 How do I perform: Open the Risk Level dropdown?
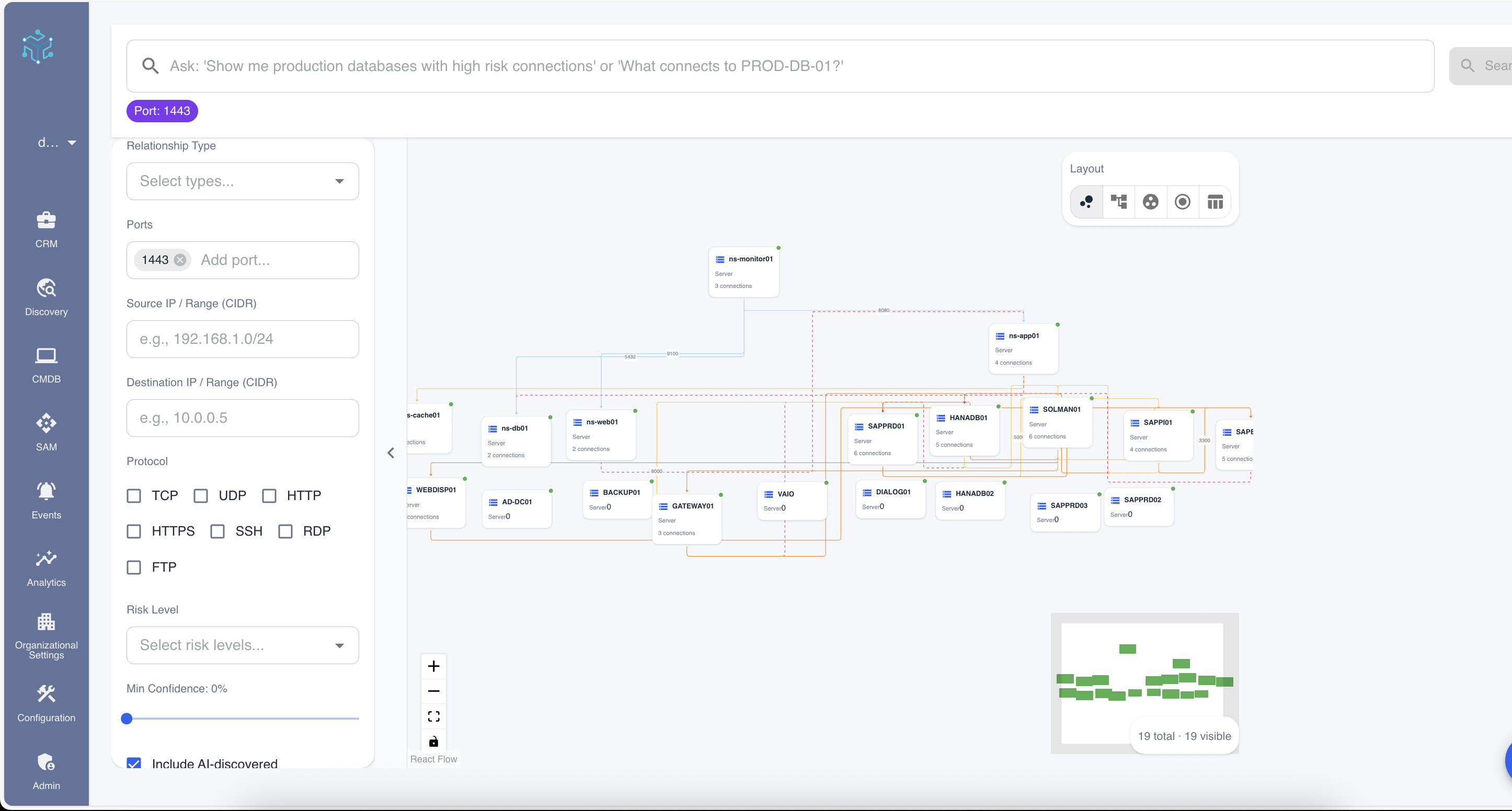pyautogui.click(x=243, y=645)
